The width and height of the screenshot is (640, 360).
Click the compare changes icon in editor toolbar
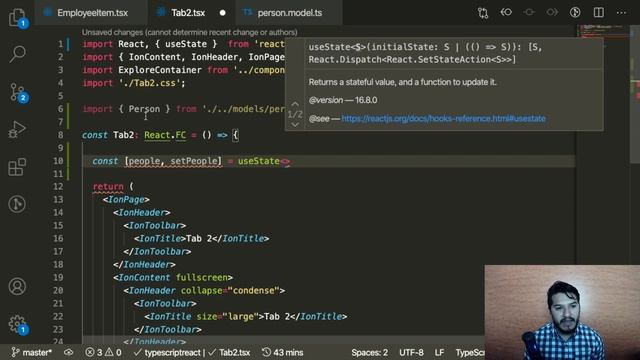tap(483, 13)
